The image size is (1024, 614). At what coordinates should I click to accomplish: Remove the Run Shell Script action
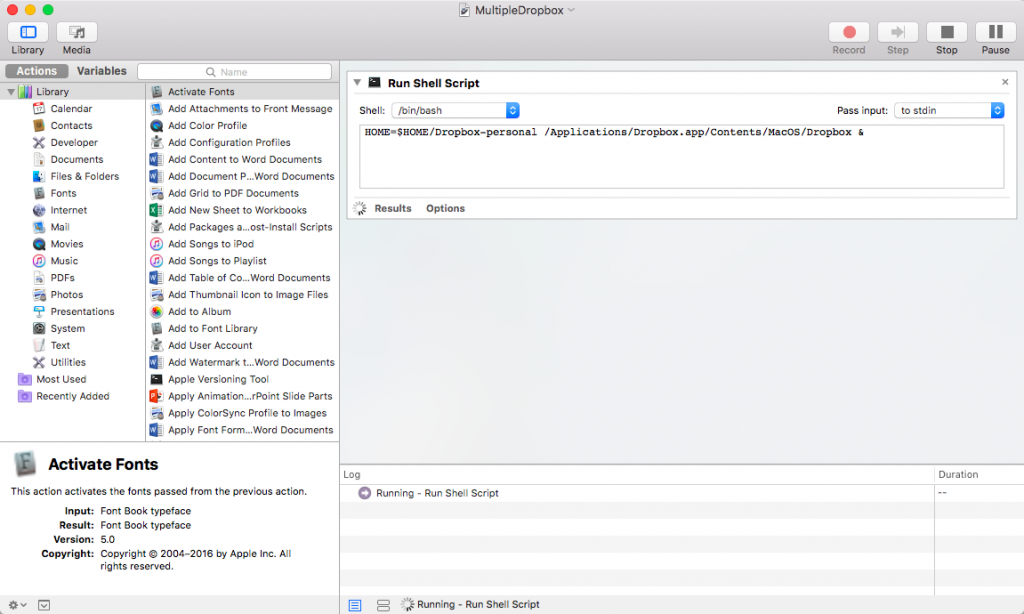tap(1005, 82)
